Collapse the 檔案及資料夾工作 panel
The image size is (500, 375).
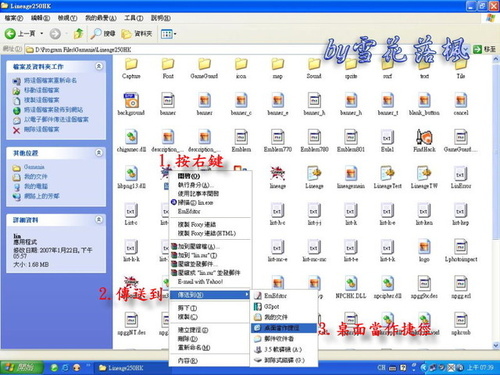99,66
